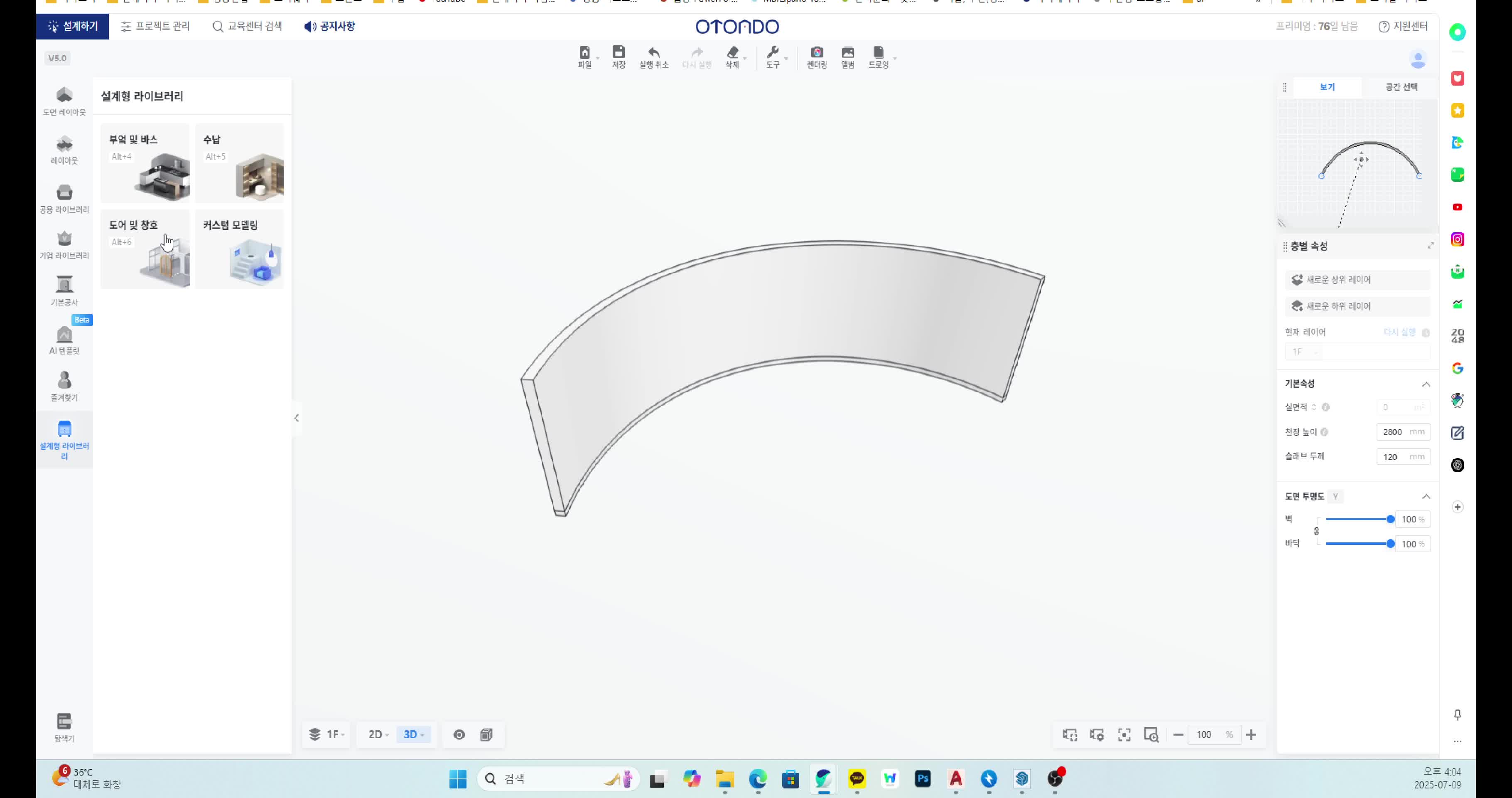Expand the 도구 (tools) dropdown menu

776,57
